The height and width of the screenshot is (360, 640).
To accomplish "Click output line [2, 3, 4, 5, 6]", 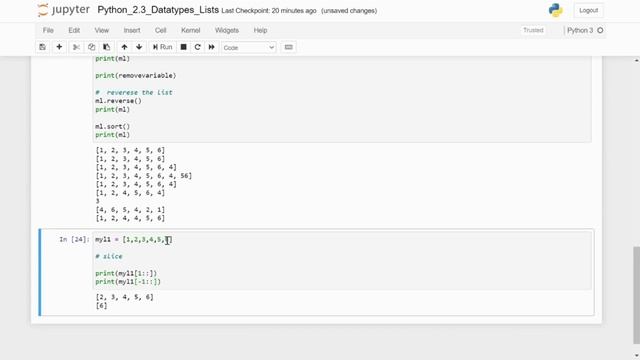I will (124, 297).
